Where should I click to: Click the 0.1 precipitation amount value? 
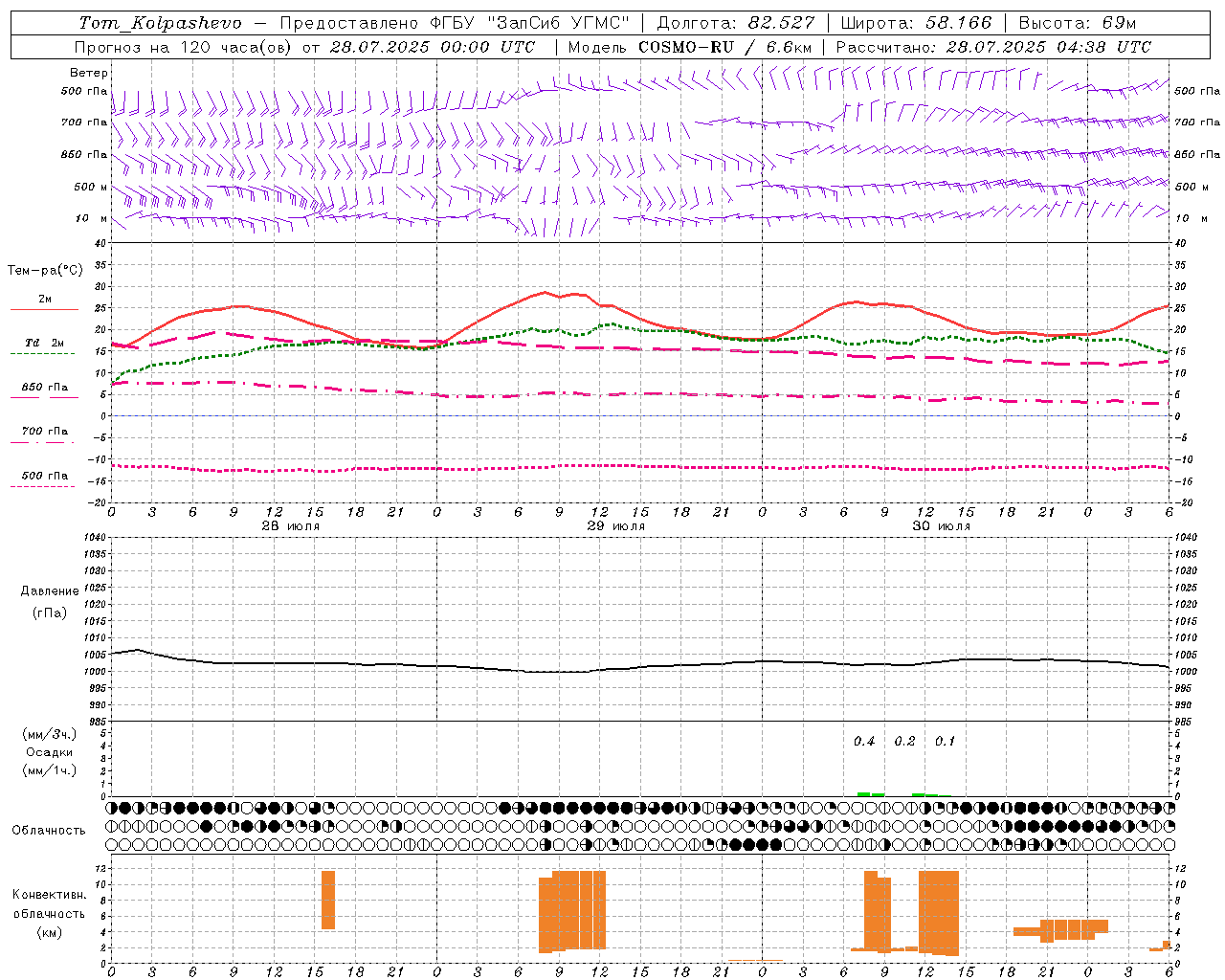point(945,741)
